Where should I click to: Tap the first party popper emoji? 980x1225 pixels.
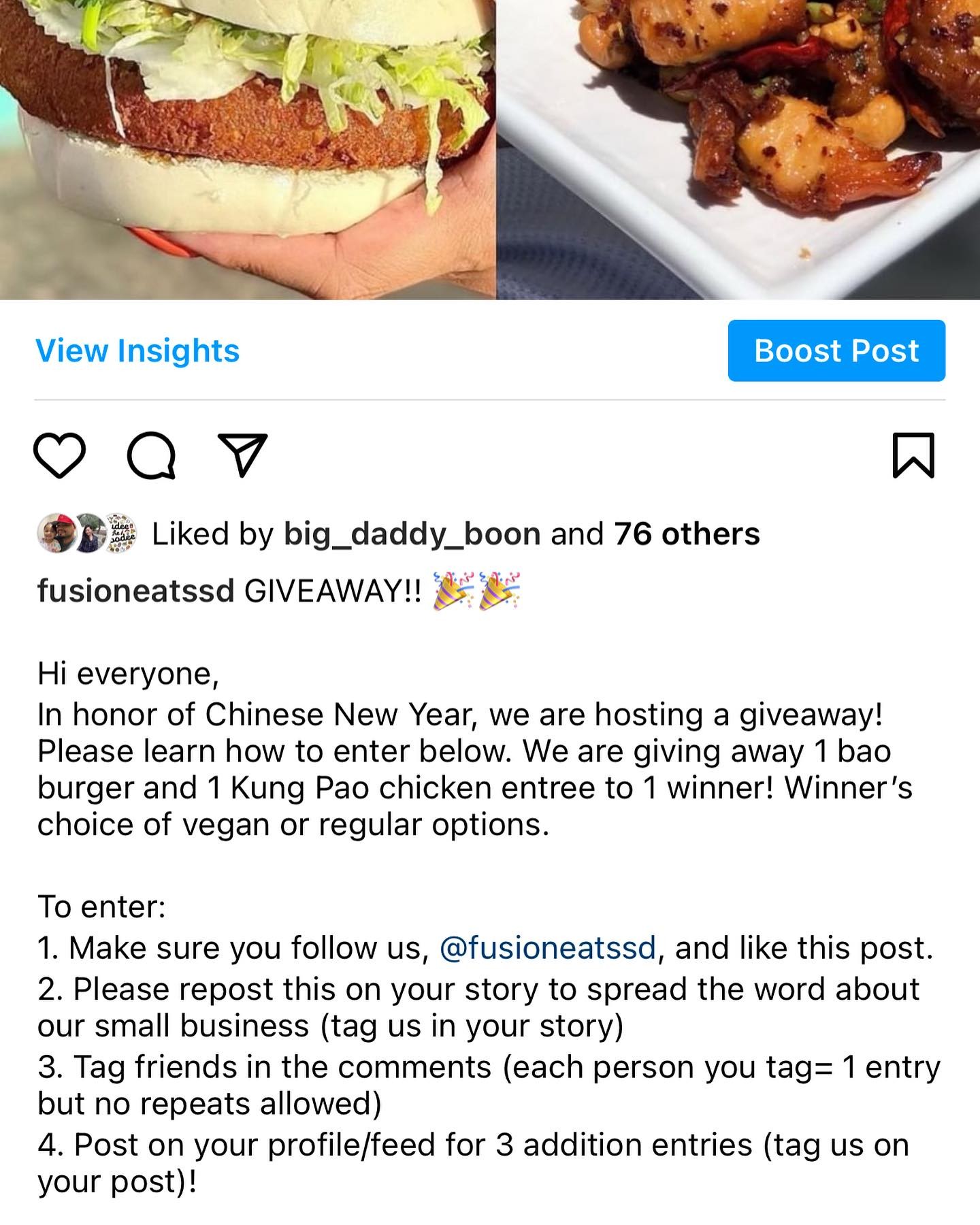click(x=453, y=590)
